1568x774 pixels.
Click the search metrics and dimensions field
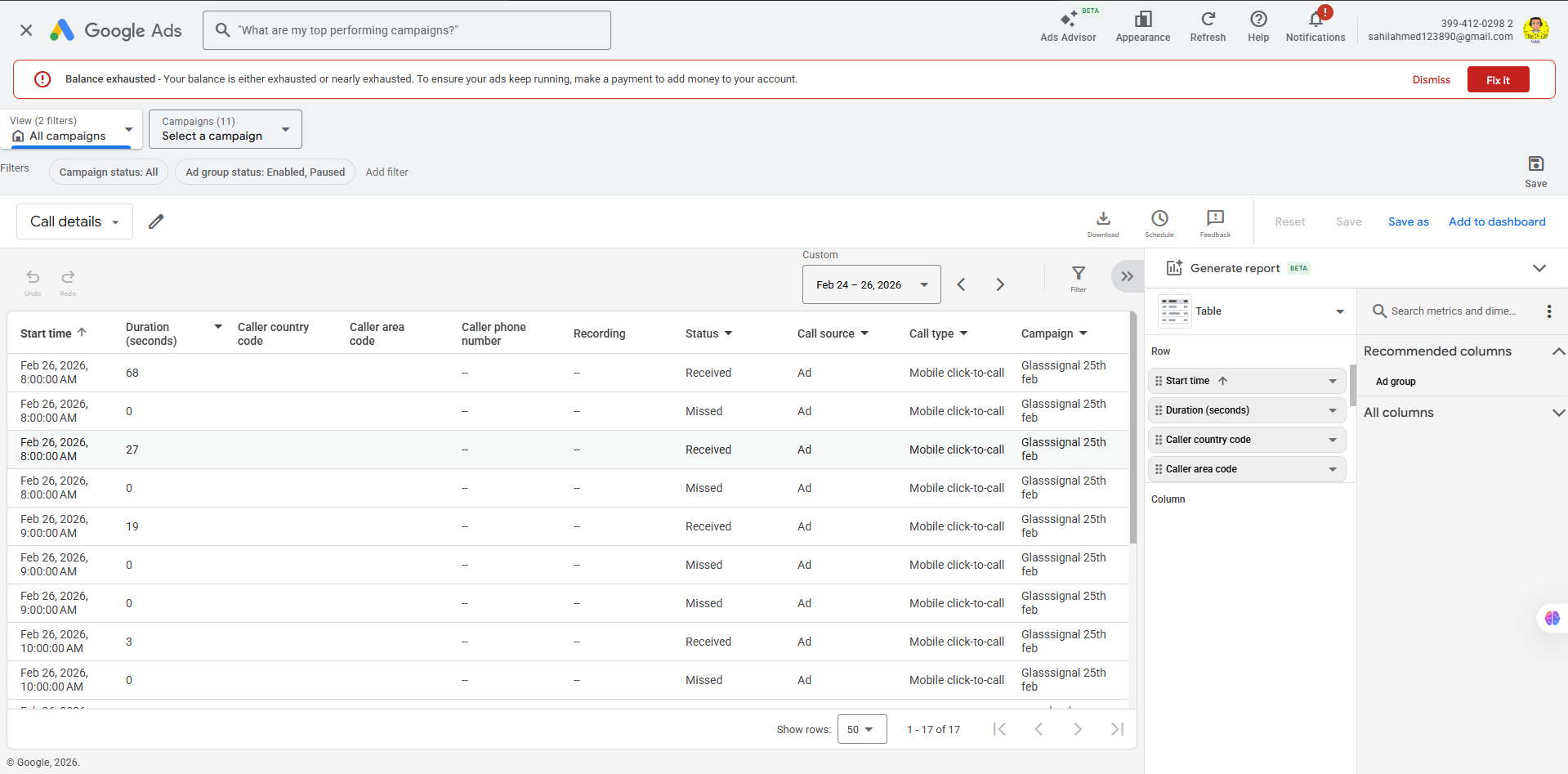coord(1452,311)
